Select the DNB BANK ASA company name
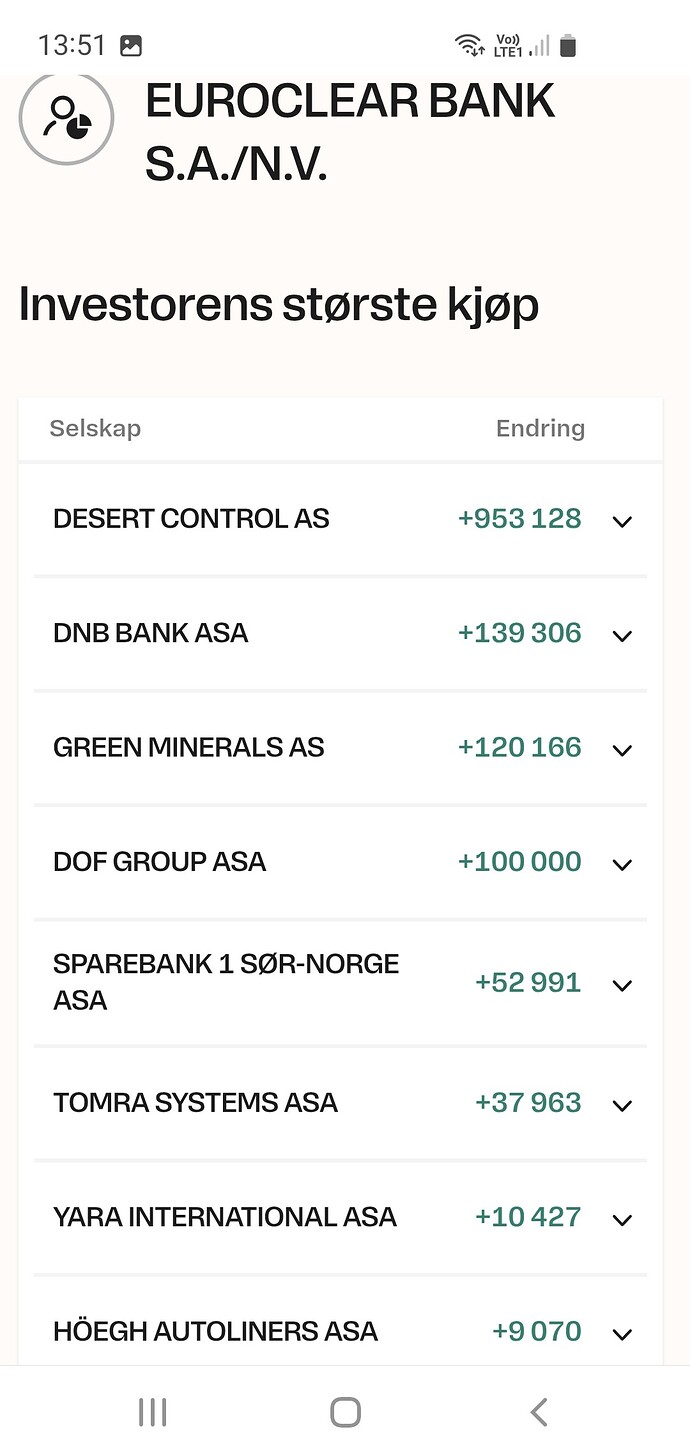690x1456 pixels. coord(150,633)
